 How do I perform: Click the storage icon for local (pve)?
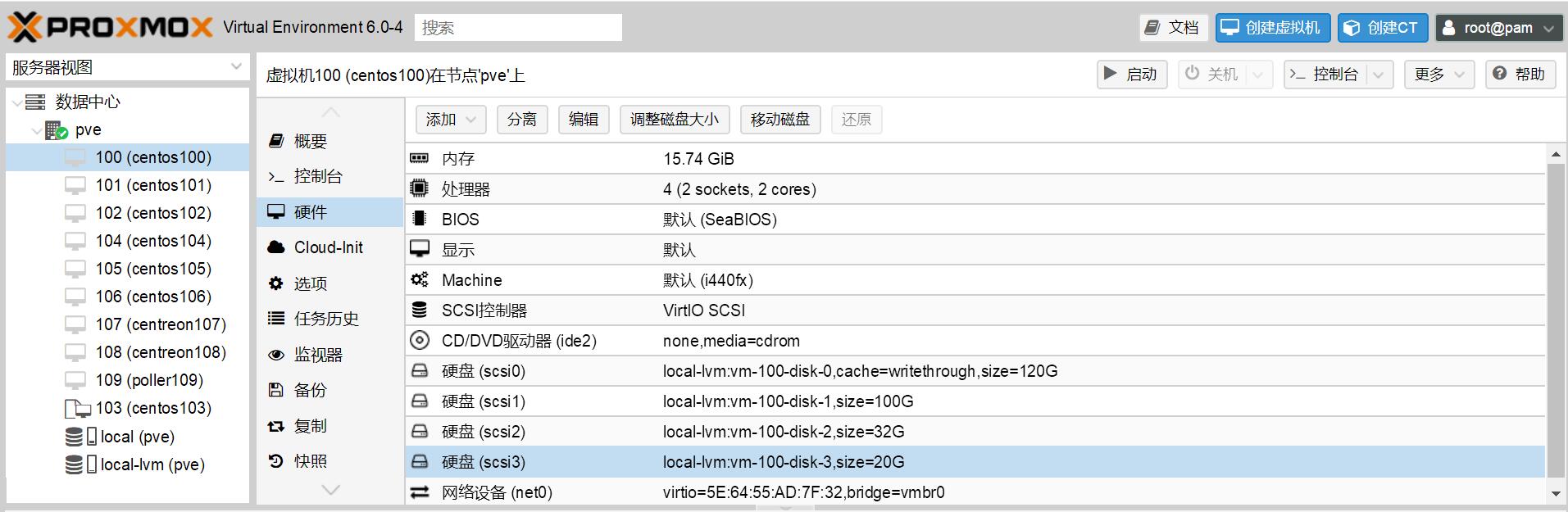click(x=80, y=437)
